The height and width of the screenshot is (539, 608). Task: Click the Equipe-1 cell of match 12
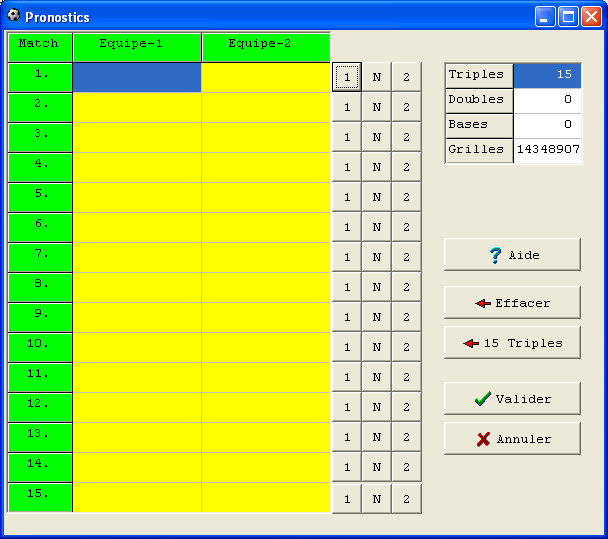tap(137, 408)
